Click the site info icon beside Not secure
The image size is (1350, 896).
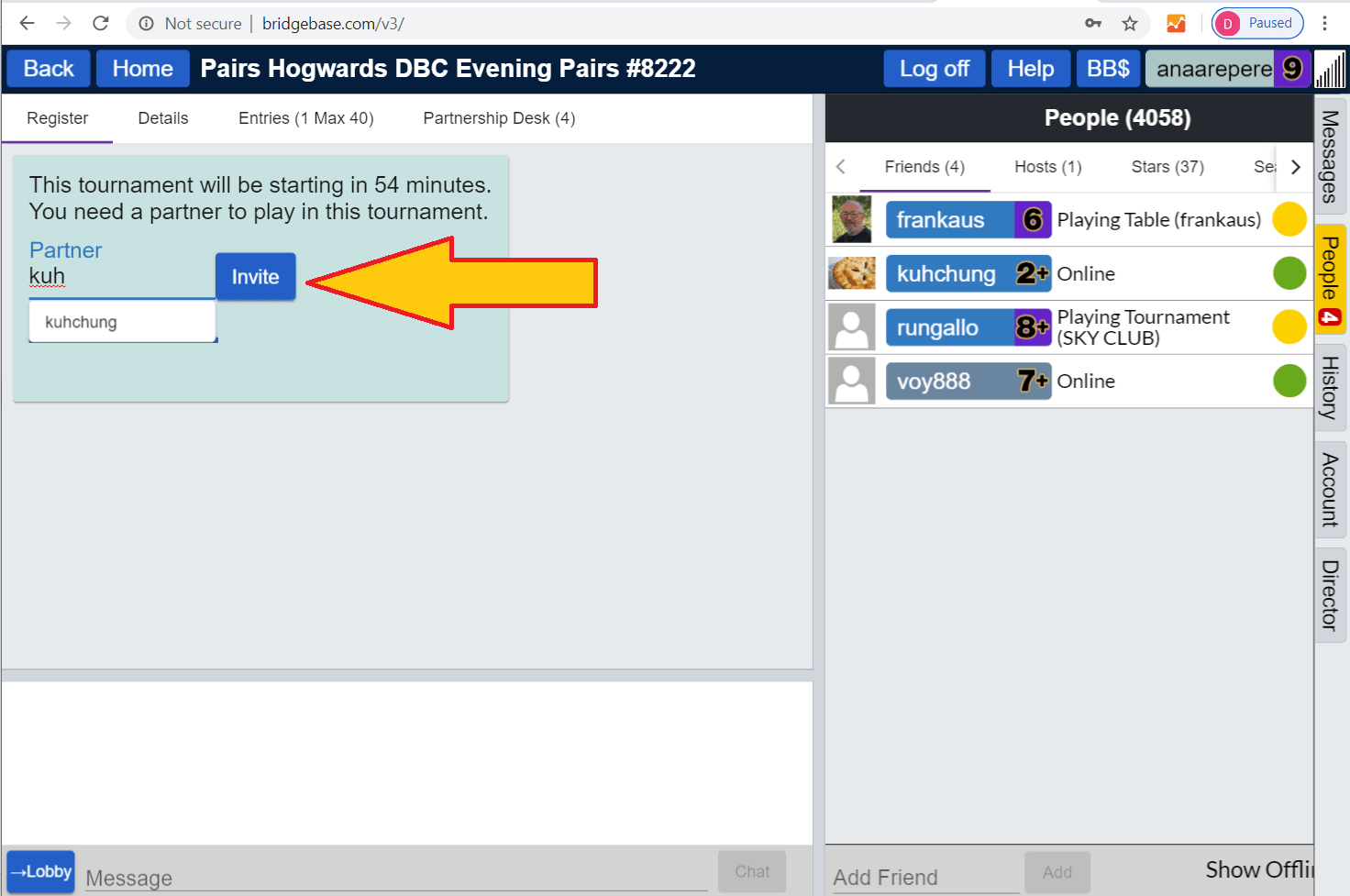146,23
